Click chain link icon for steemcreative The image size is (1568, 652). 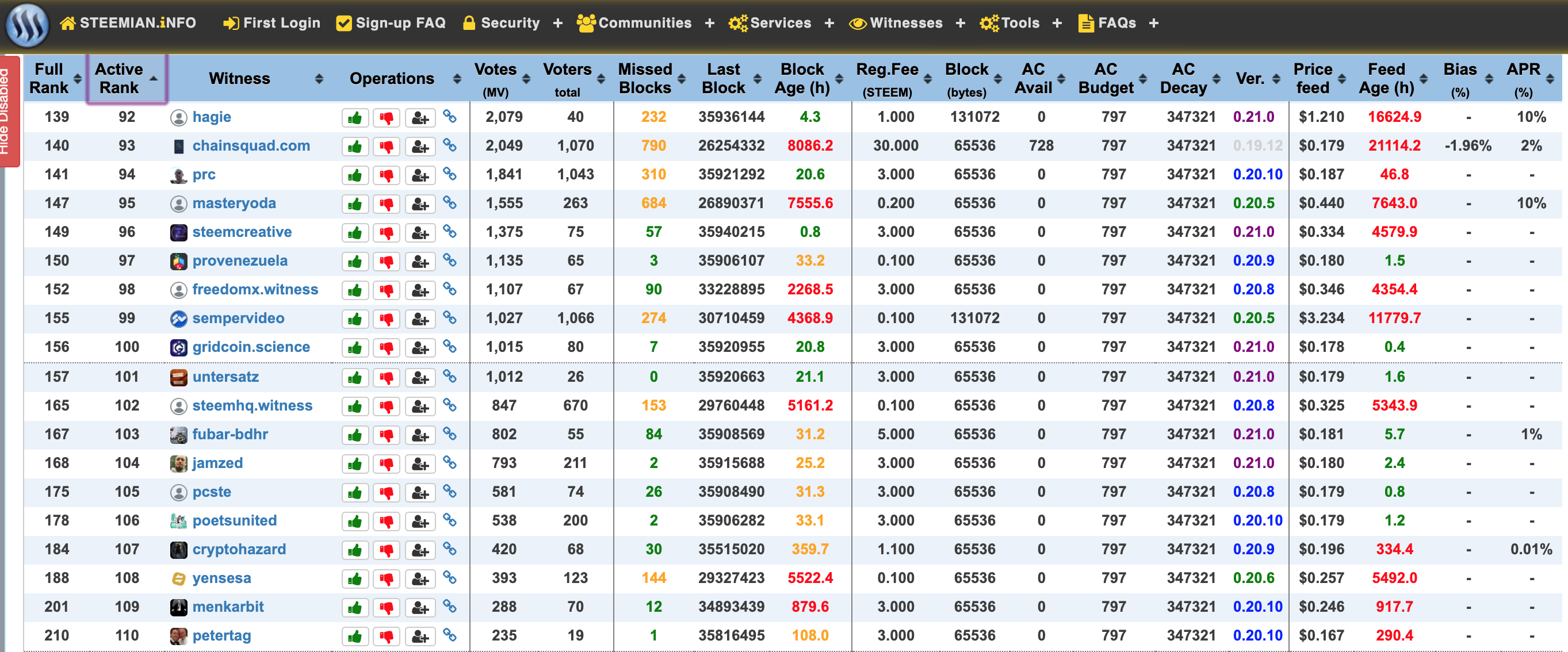450,231
